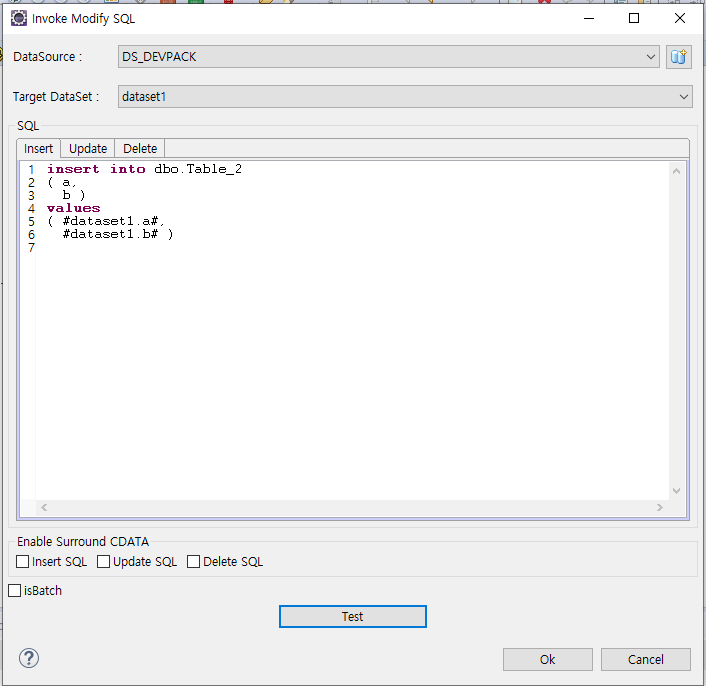Click the vertical scrollbar down arrow
Screen dimensions: 706x686
pos(677,491)
